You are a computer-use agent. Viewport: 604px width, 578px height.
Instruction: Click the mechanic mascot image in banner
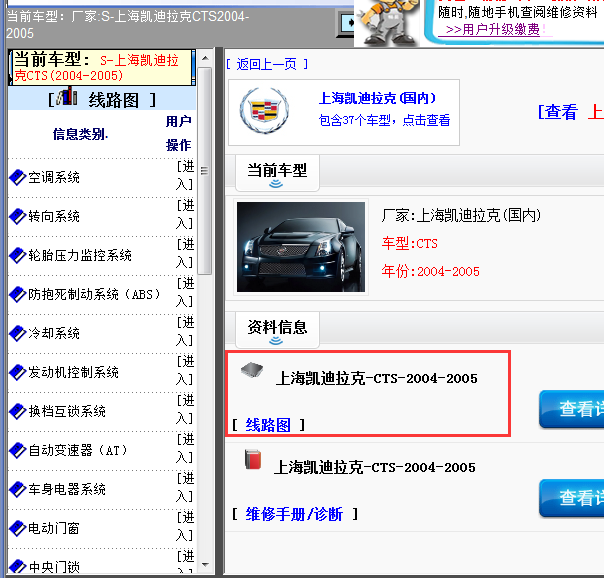[387, 22]
